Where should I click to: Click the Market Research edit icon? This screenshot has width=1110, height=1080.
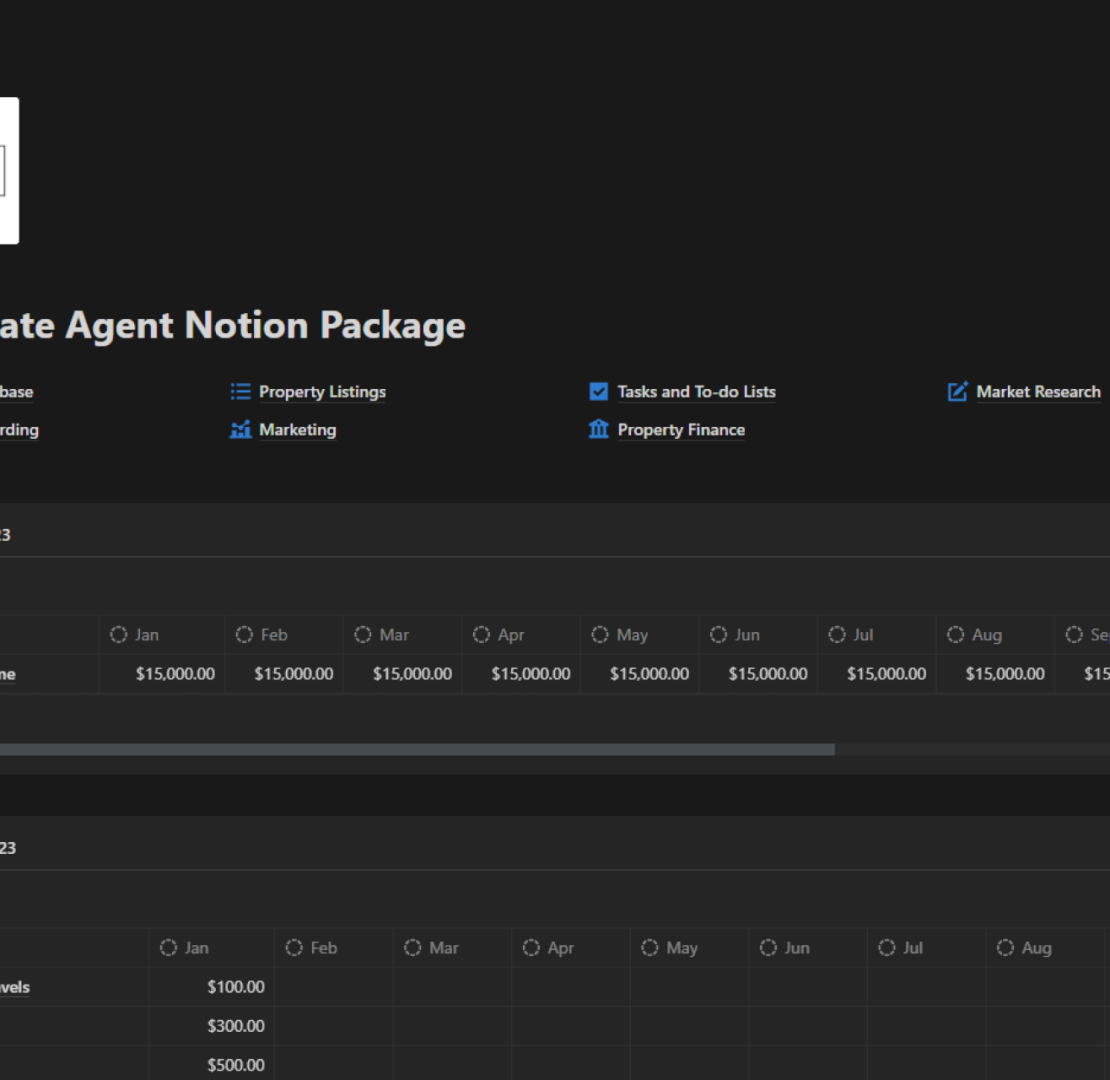click(x=957, y=391)
